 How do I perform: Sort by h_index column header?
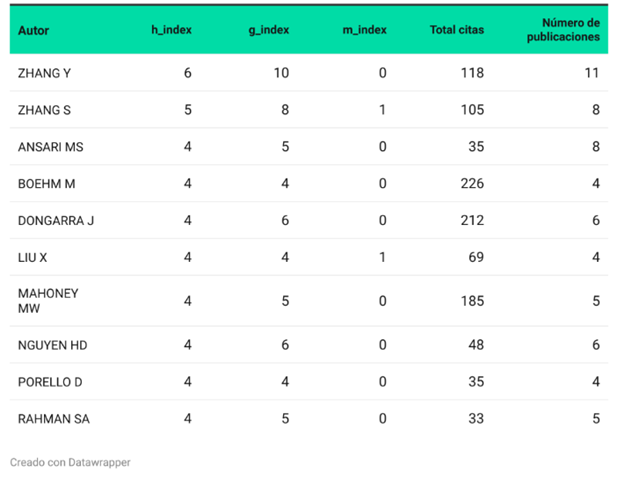point(171,30)
